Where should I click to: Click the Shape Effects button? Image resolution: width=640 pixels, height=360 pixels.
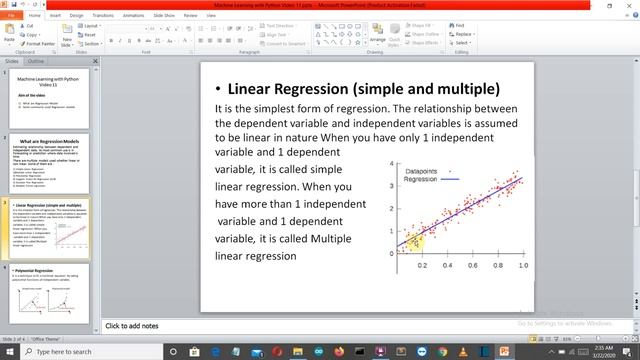pyautogui.click(x=422, y=43)
